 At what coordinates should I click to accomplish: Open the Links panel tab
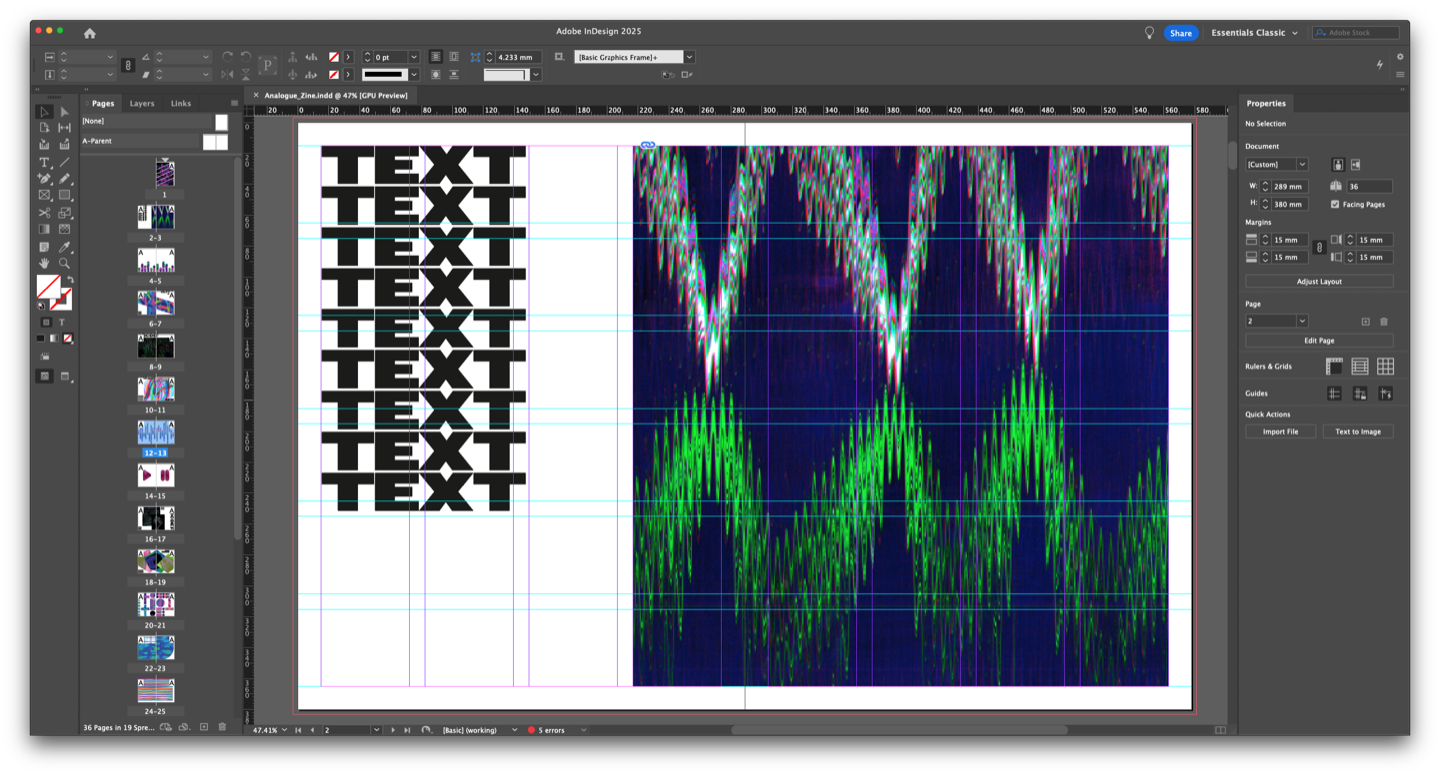click(180, 103)
